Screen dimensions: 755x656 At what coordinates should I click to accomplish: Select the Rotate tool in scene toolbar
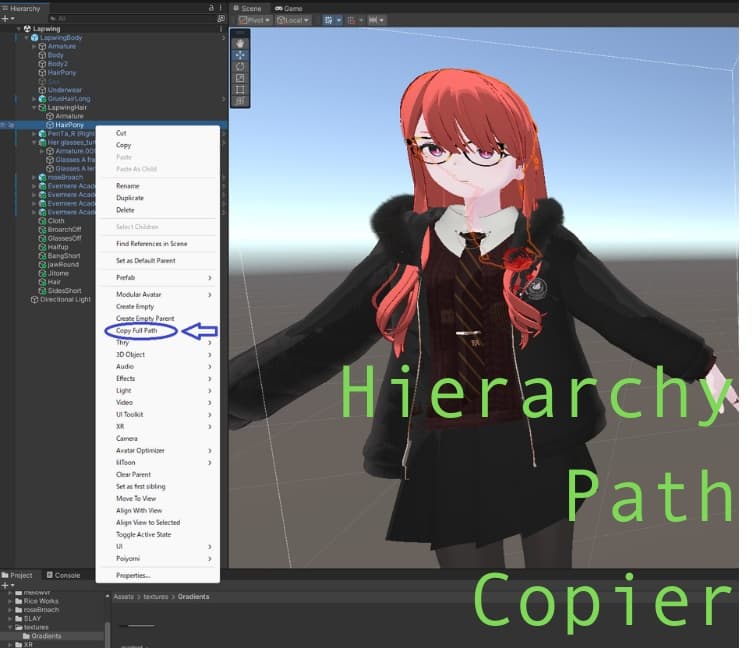[x=240, y=67]
